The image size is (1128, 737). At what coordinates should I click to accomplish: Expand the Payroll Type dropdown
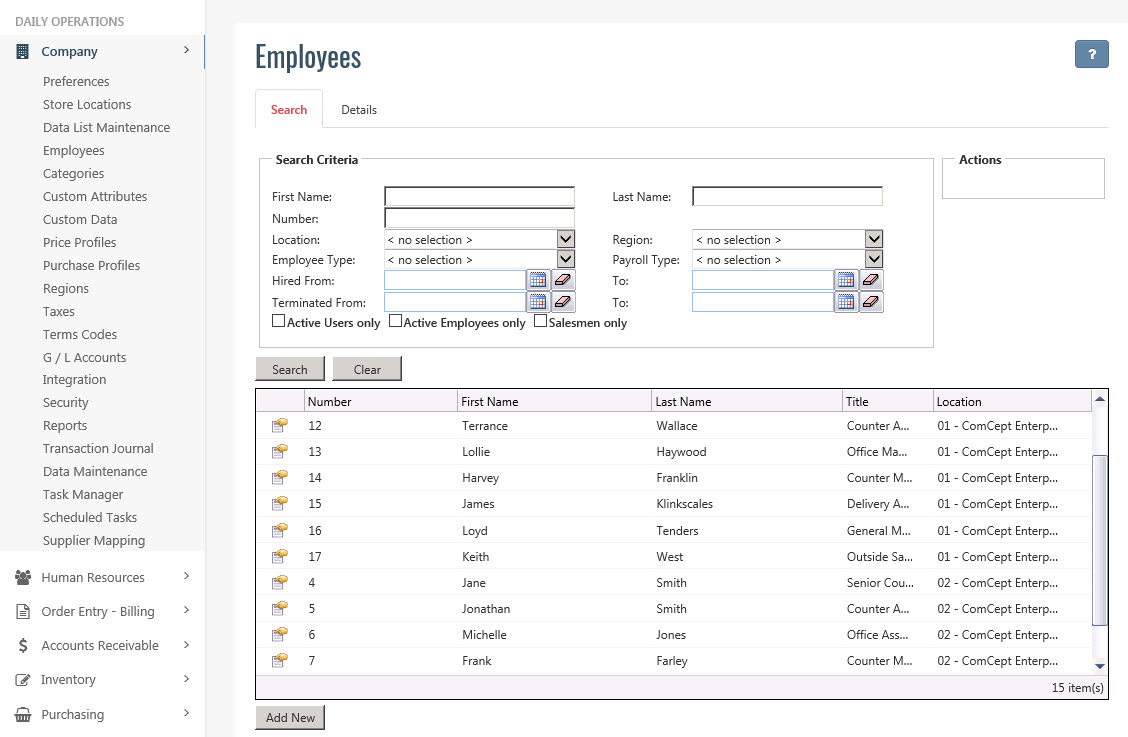[x=873, y=260]
